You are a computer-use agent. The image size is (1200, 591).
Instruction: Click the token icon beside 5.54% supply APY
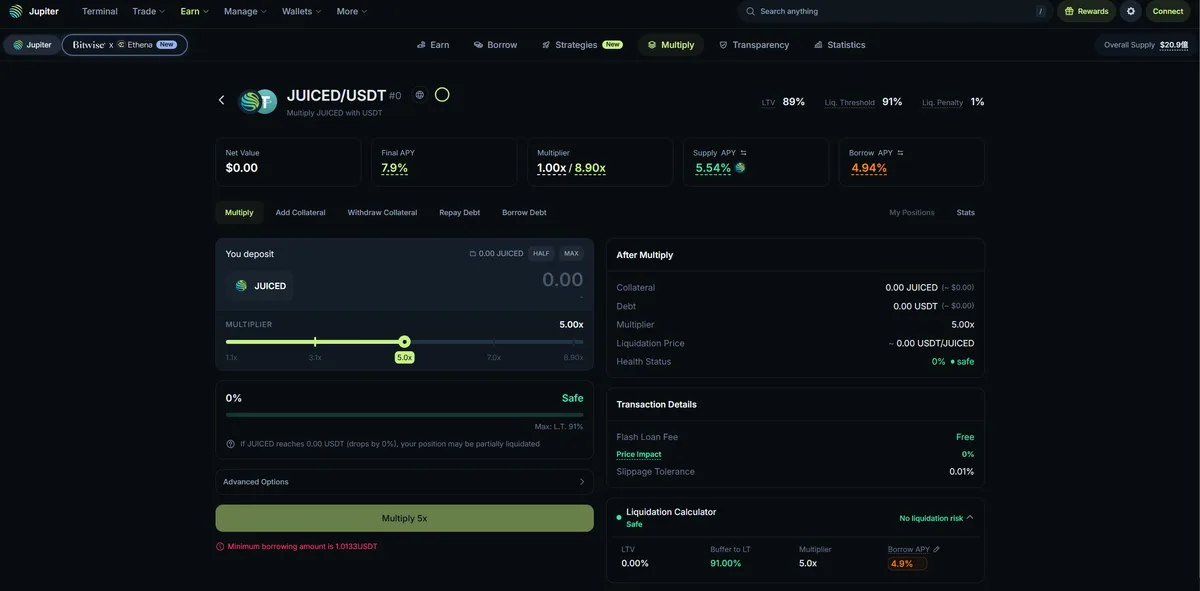740,168
